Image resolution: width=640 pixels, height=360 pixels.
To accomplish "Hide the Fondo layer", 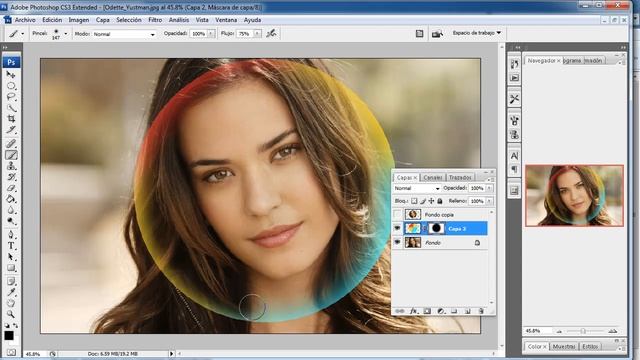I will pos(397,242).
